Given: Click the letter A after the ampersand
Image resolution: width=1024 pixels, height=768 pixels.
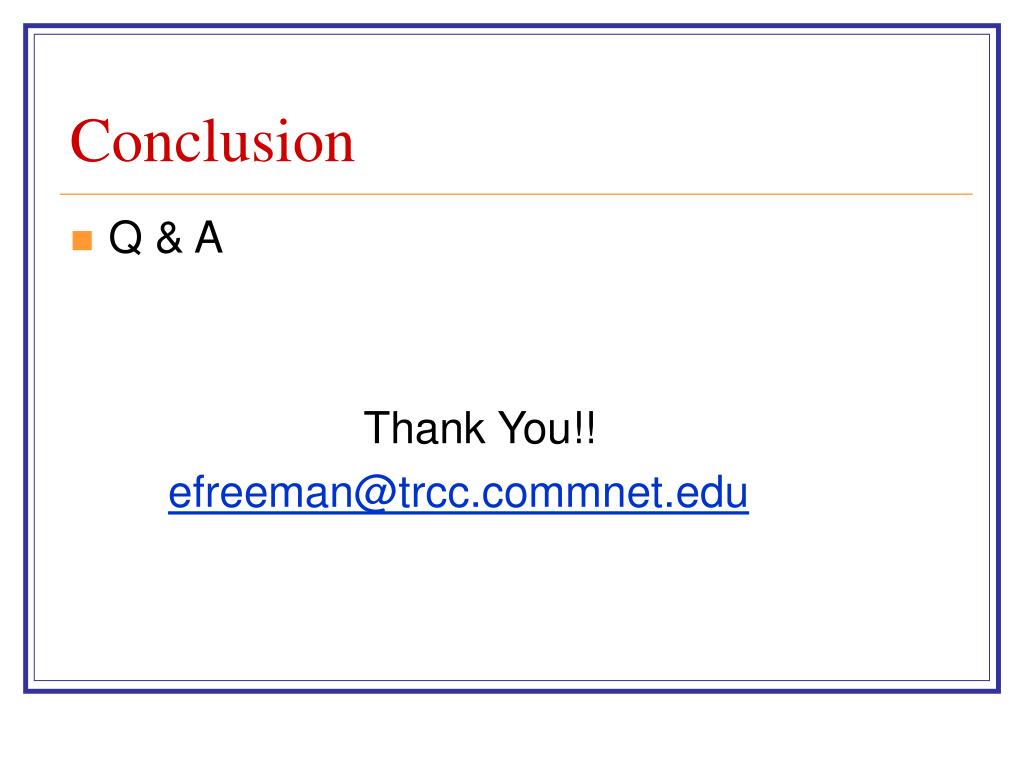Looking at the screenshot, I should 209,237.
